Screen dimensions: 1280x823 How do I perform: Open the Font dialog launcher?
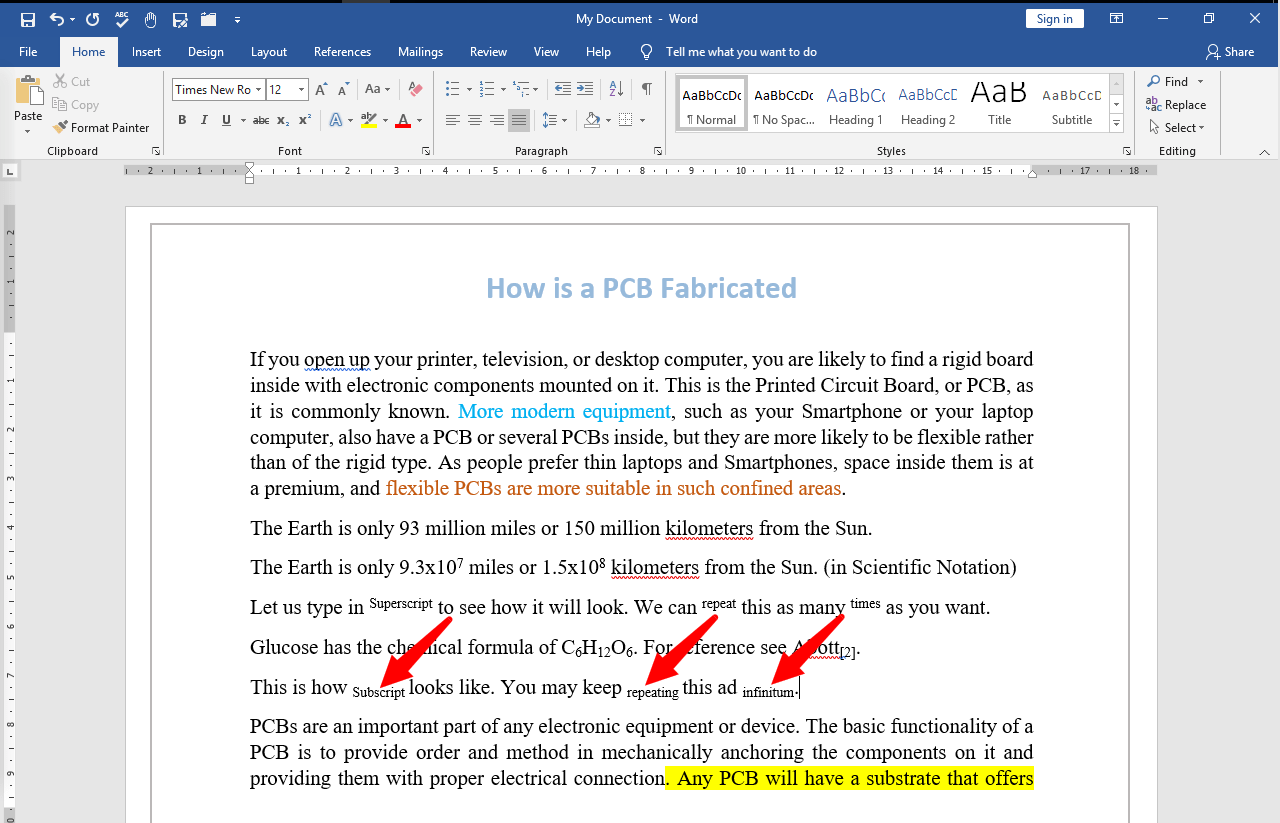click(x=426, y=151)
